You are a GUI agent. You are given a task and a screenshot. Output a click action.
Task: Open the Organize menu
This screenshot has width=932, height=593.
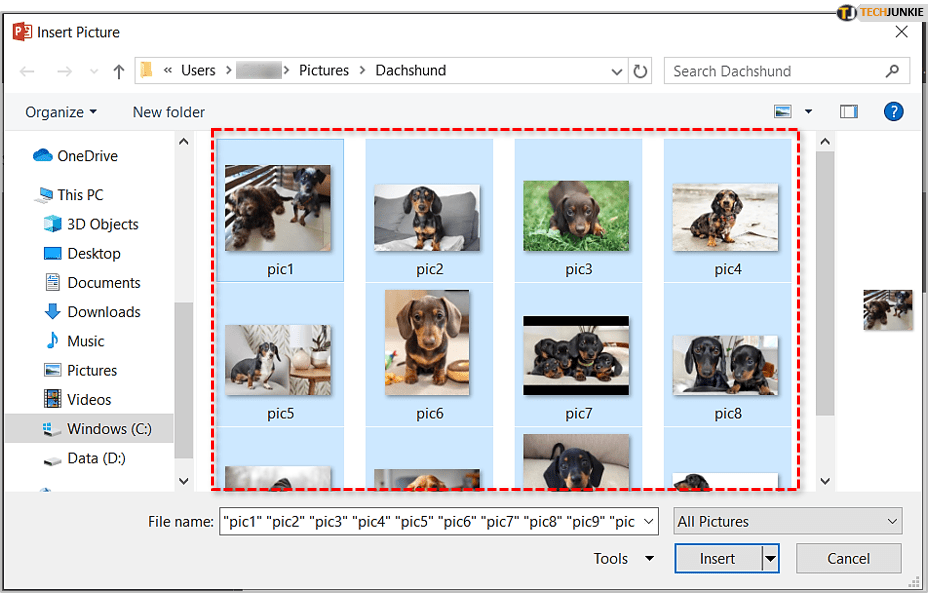click(x=61, y=112)
